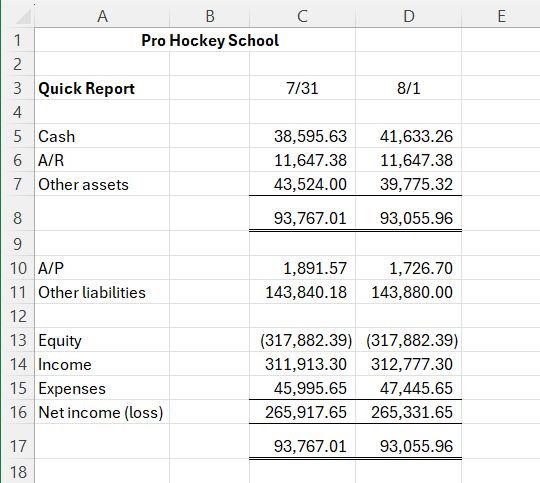Image resolution: width=540 pixels, height=483 pixels.
Task: Click the Income label cell
Action: click(102, 364)
